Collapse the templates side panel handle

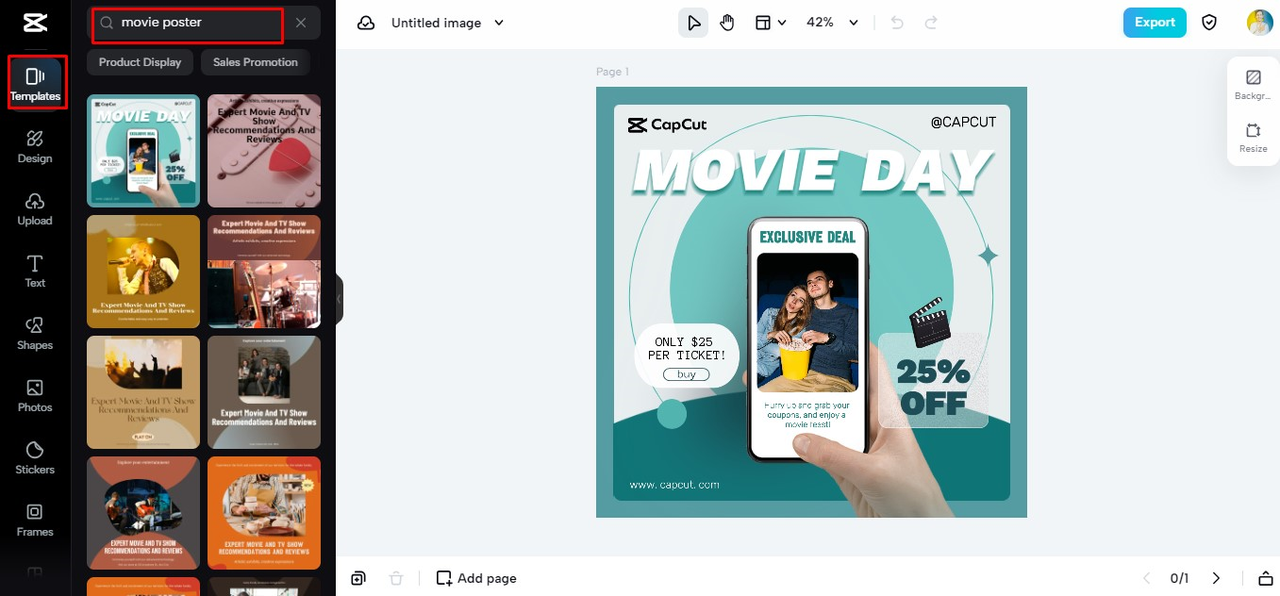tap(339, 299)
